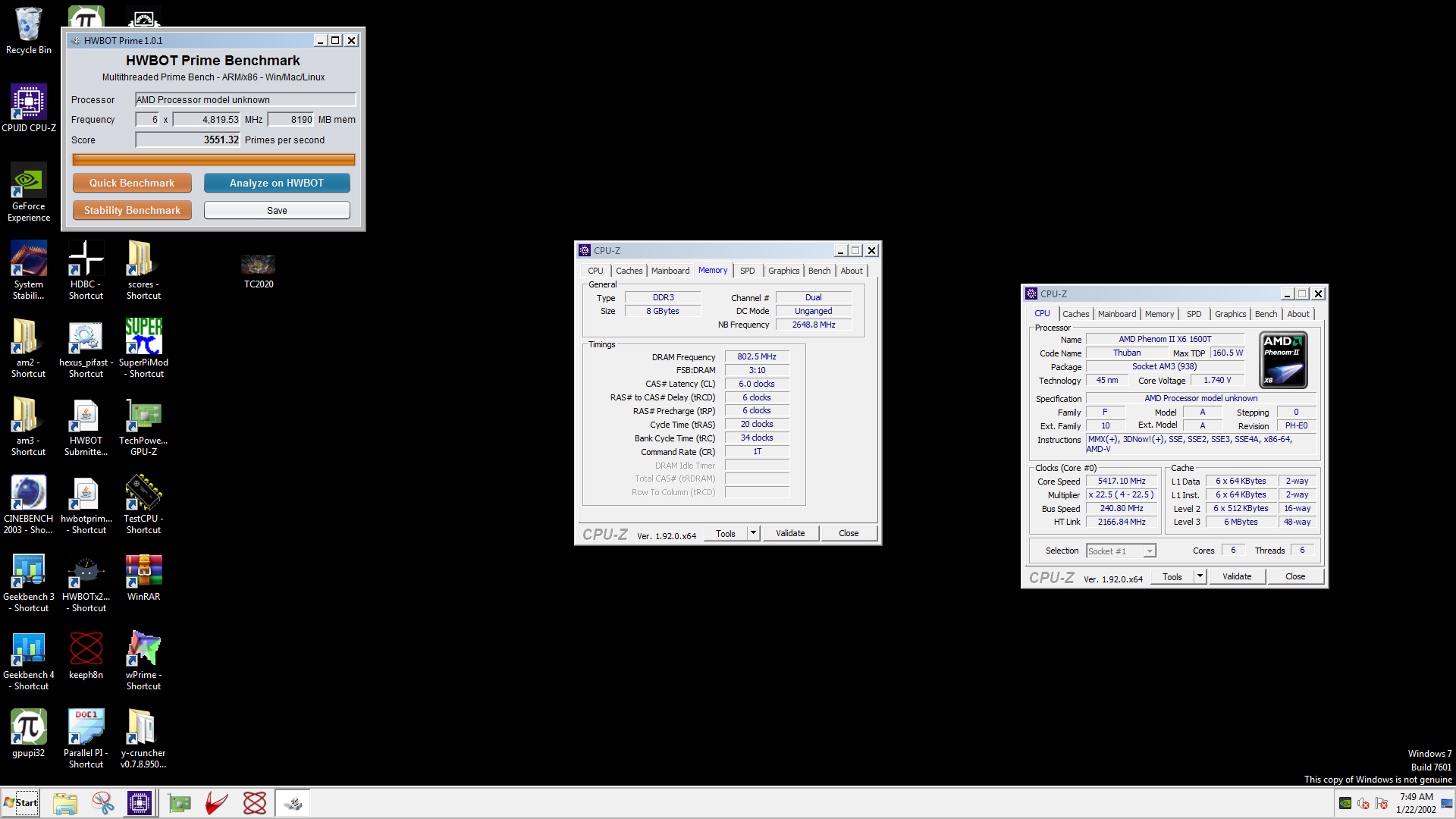Click AMD Phenom II logo image
Viewport: 1456px width, 819px height.
tap(1283, 359)
